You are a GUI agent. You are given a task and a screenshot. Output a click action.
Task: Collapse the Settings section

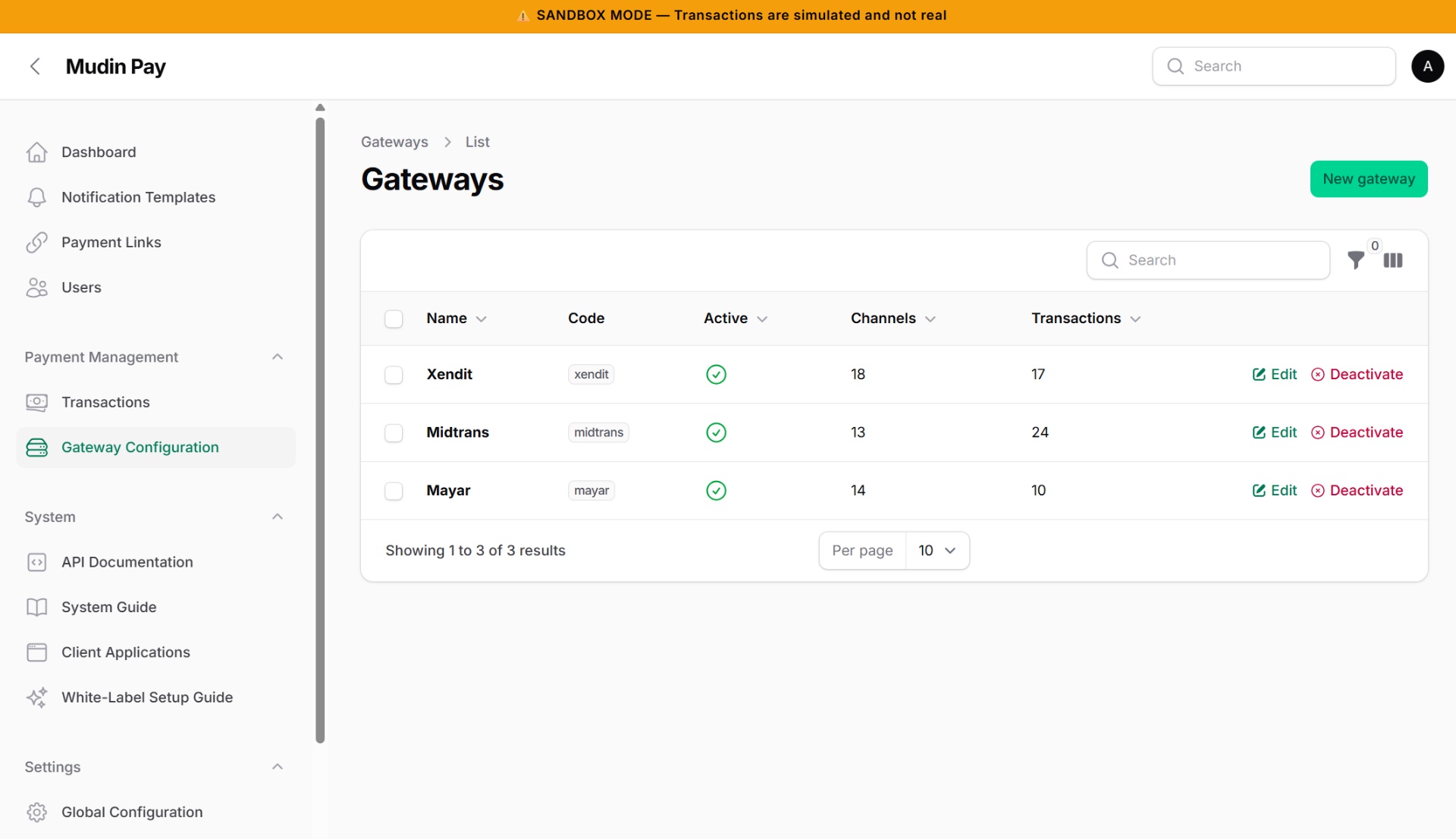click(278, 767)
